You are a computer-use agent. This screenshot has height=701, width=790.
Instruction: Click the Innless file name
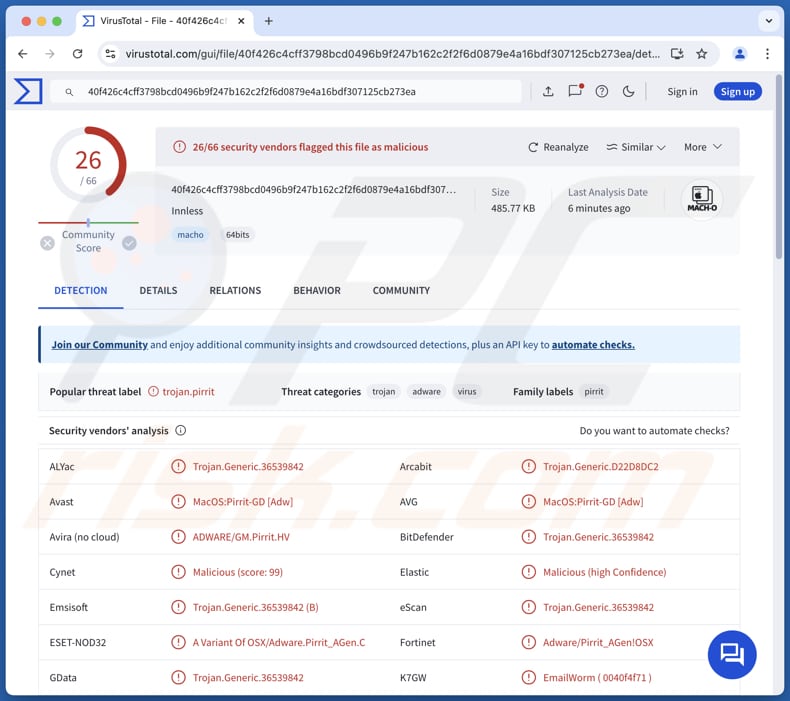pos(187,211)
